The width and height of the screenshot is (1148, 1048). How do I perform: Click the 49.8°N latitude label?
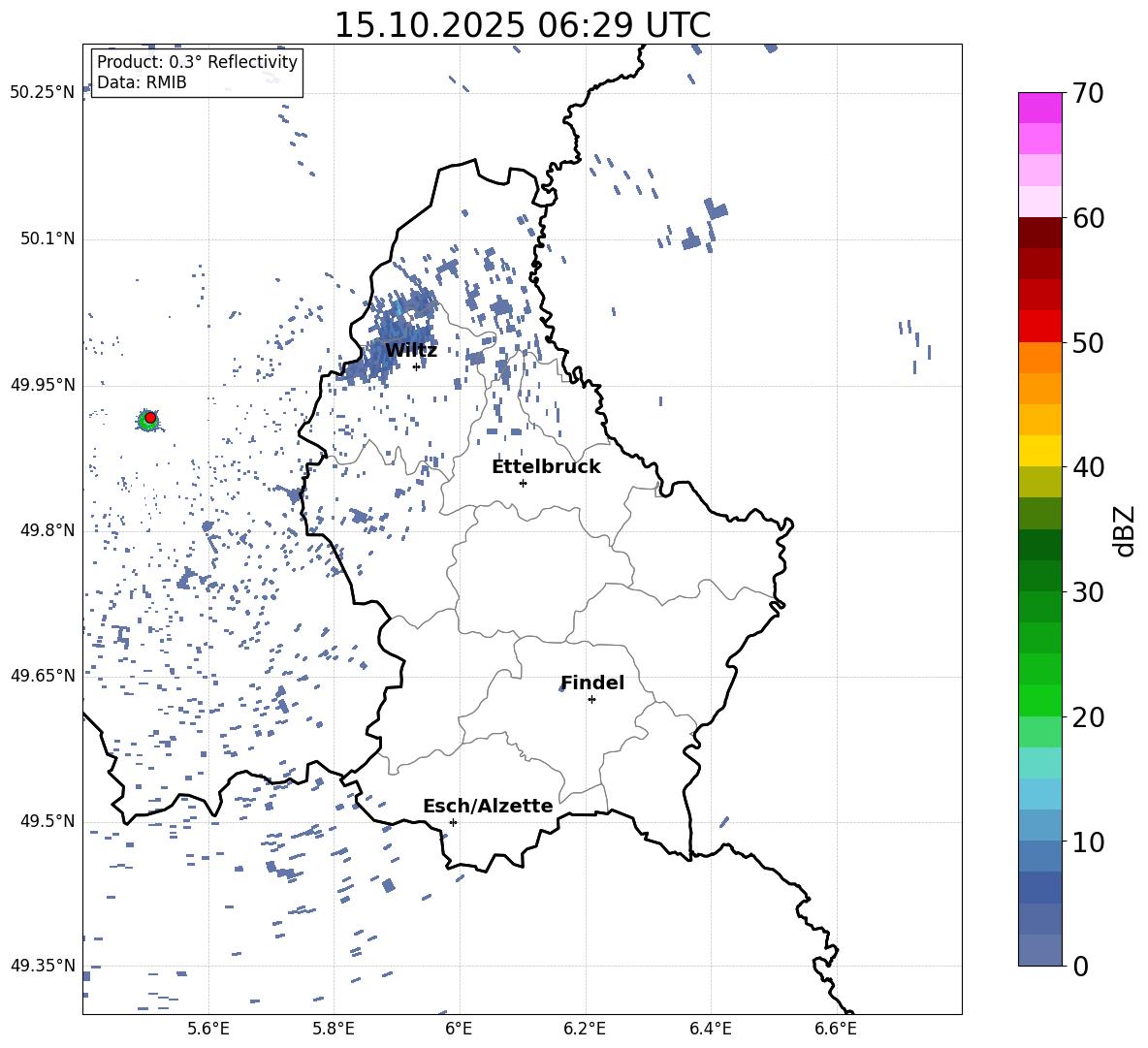tap(48, 530)
